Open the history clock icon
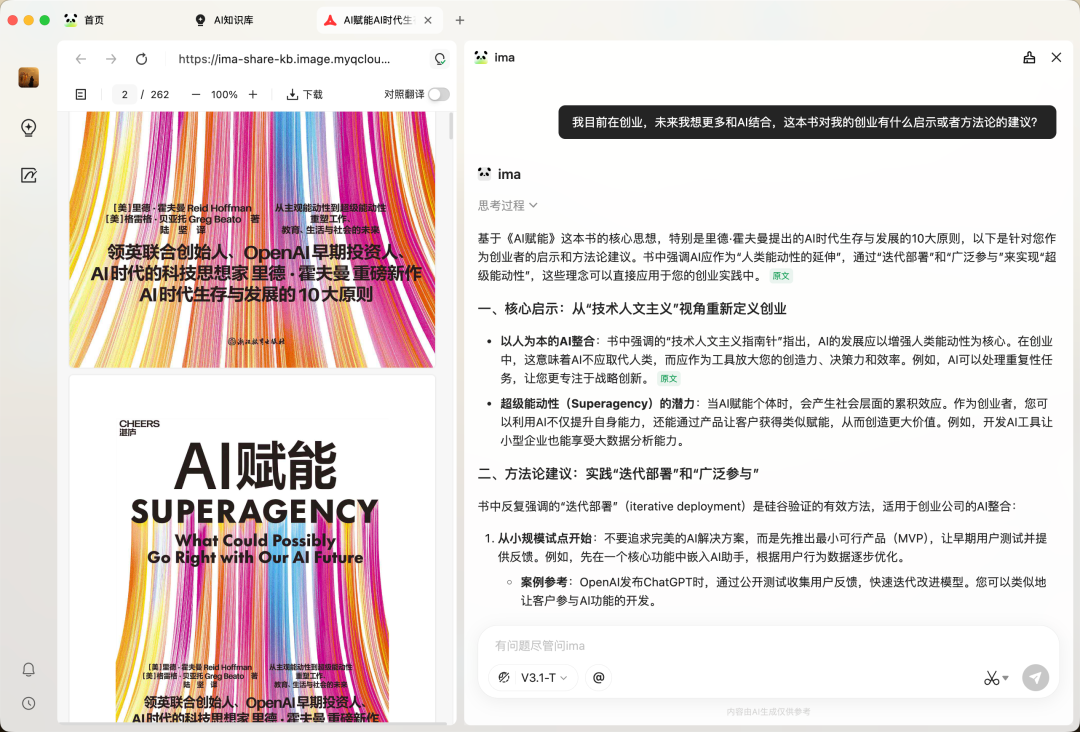 pos(28,703)
